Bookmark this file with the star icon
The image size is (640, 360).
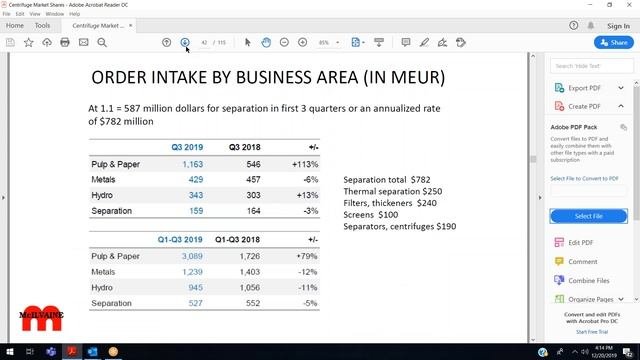29,42
